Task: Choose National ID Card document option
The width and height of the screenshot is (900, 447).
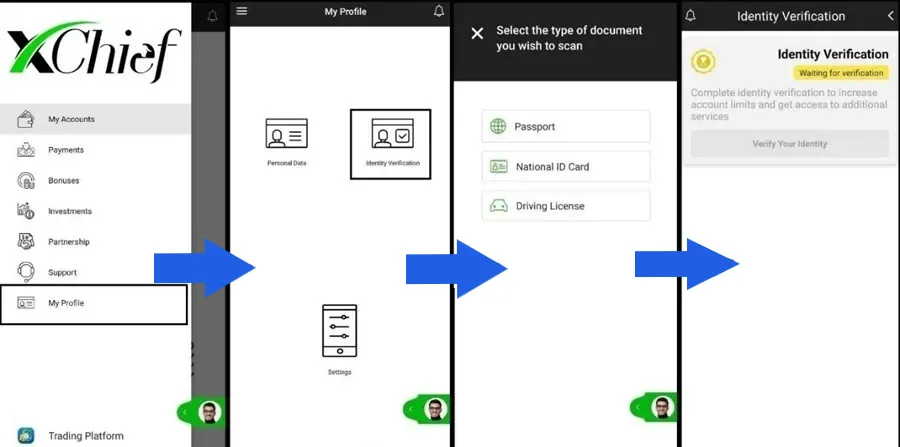Action: [566, 167]
